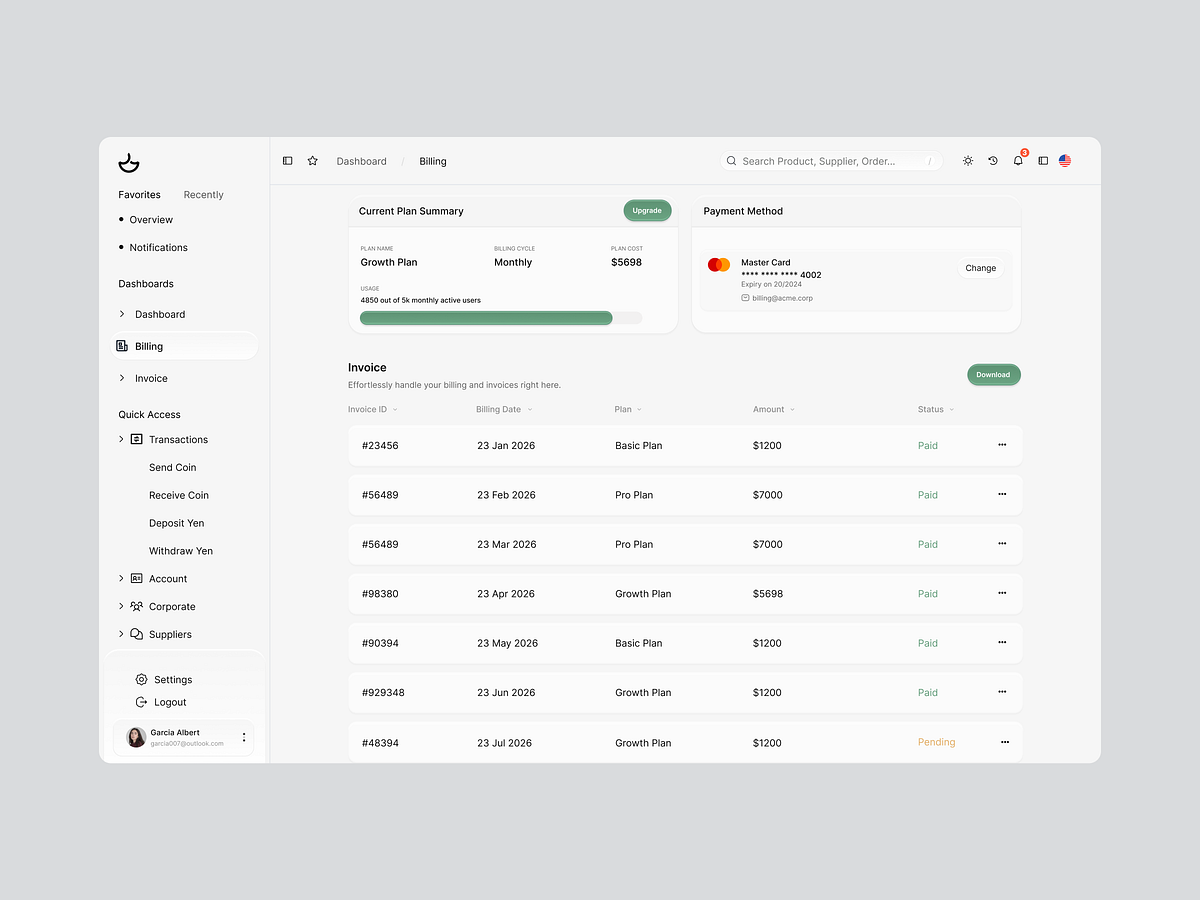Click the monthly users usage progress bar
Image resolution: width=1200 pixels, height=900 pixels.
coord(500,317)
